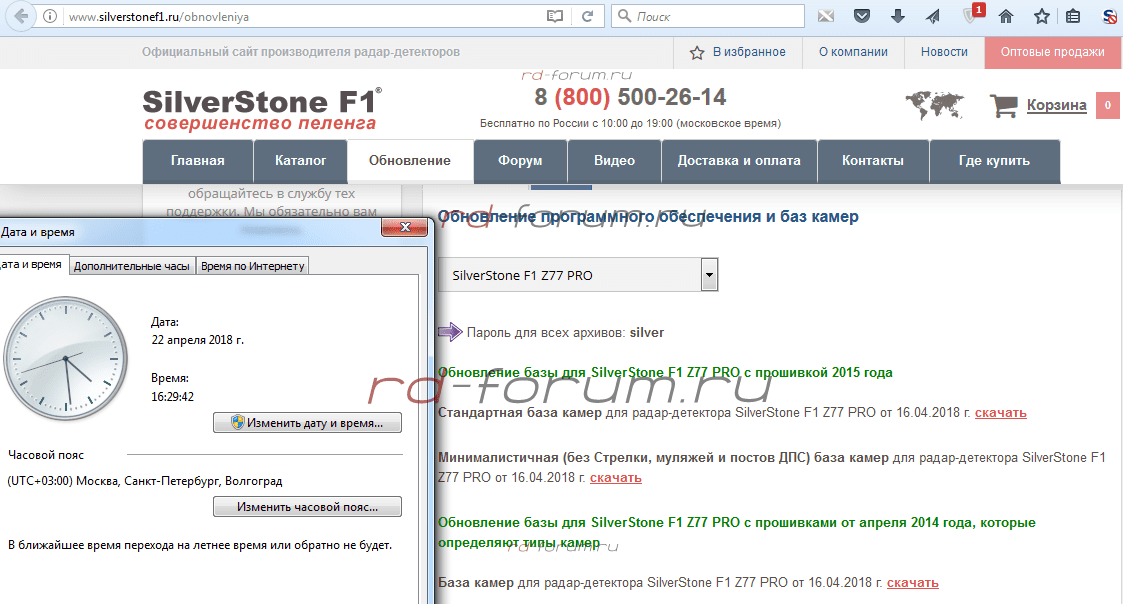Toggle reader view icon in address bar
1123x604 pixels.
[x=554, y=16]
